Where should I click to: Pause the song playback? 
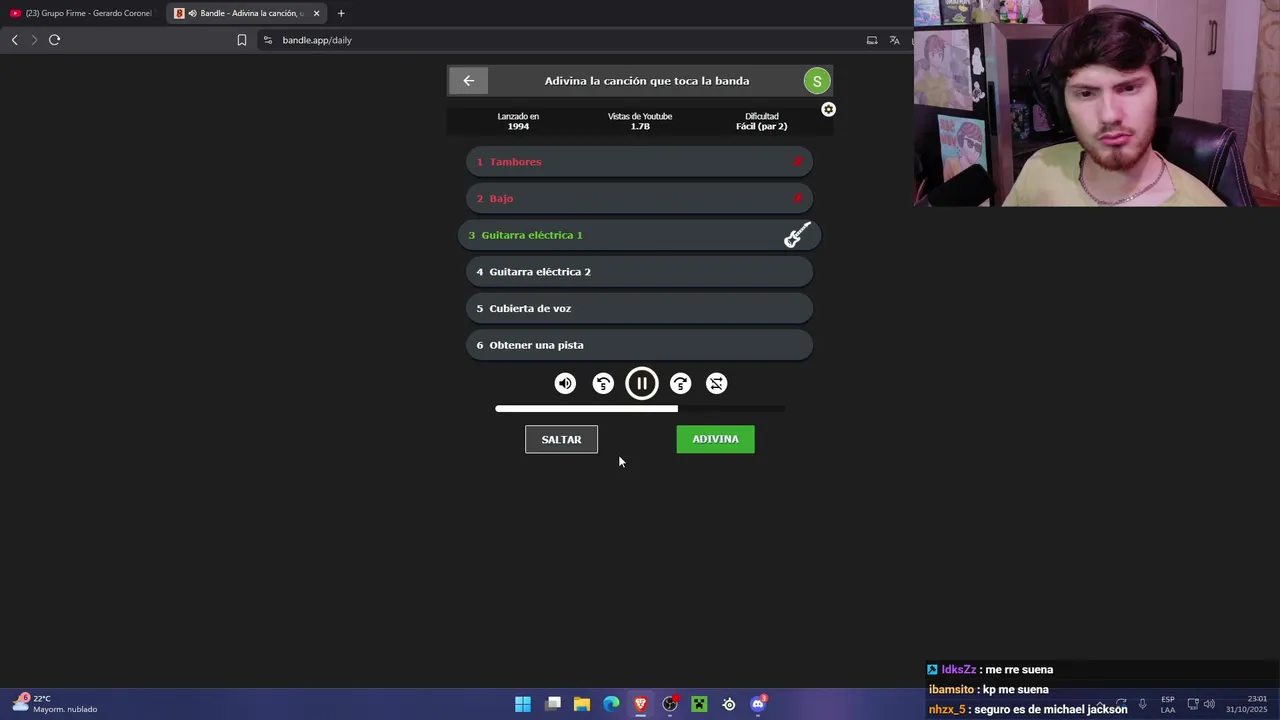[x=642, y=383]
